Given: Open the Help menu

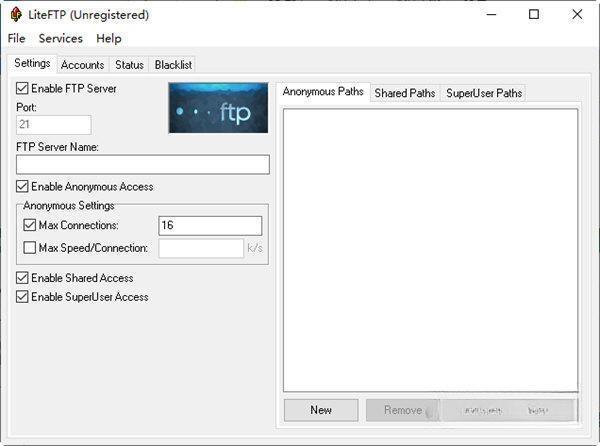Looking at the screenshot, I should click(109, 38).
